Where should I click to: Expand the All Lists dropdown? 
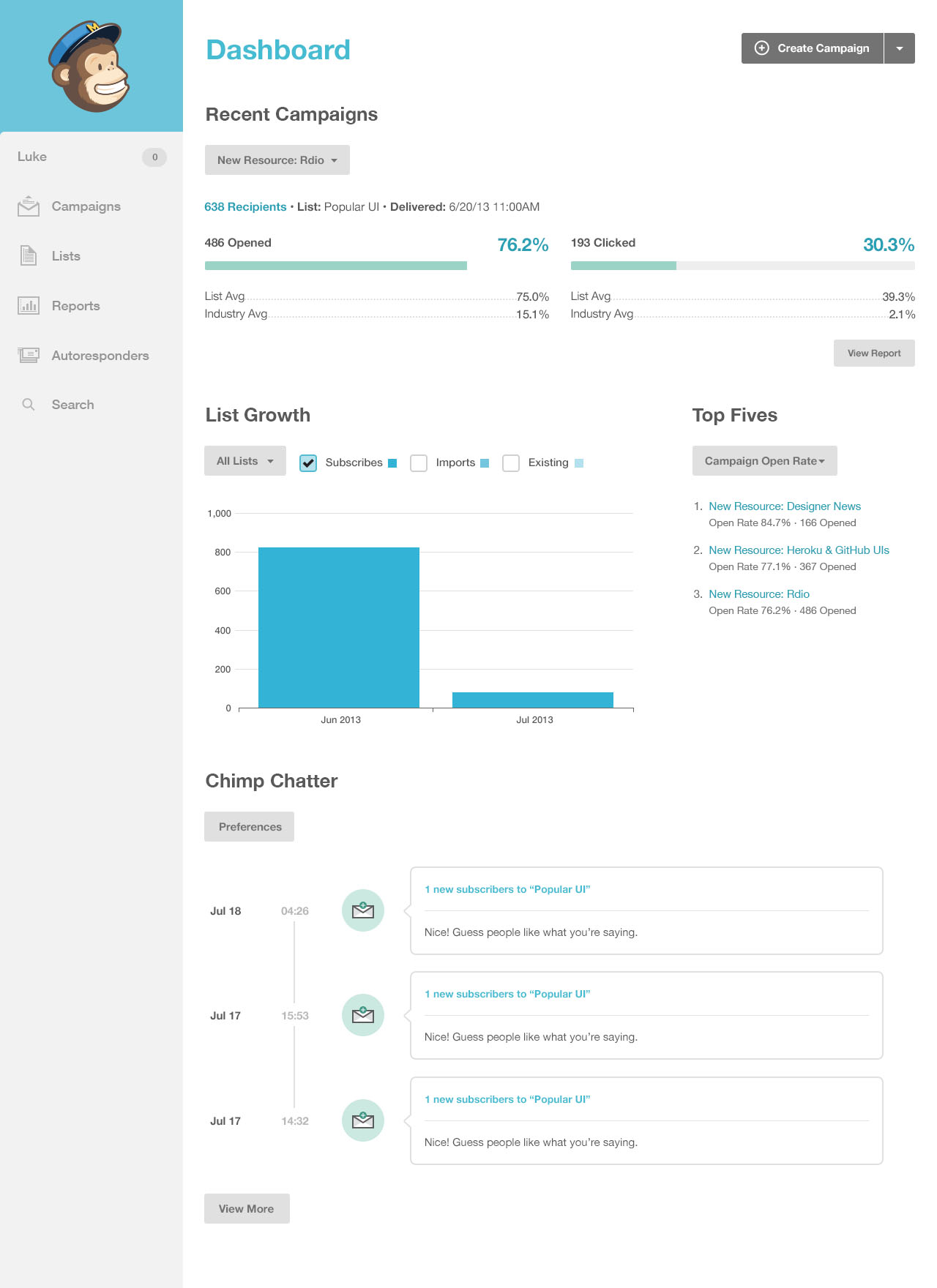244,461
